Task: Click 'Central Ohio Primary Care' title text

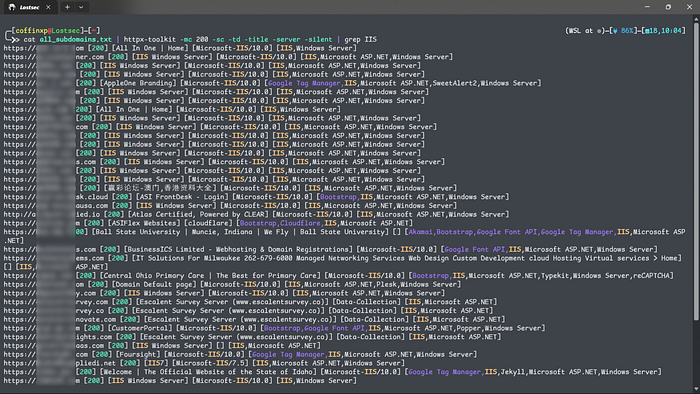Action: coord(154,276)
